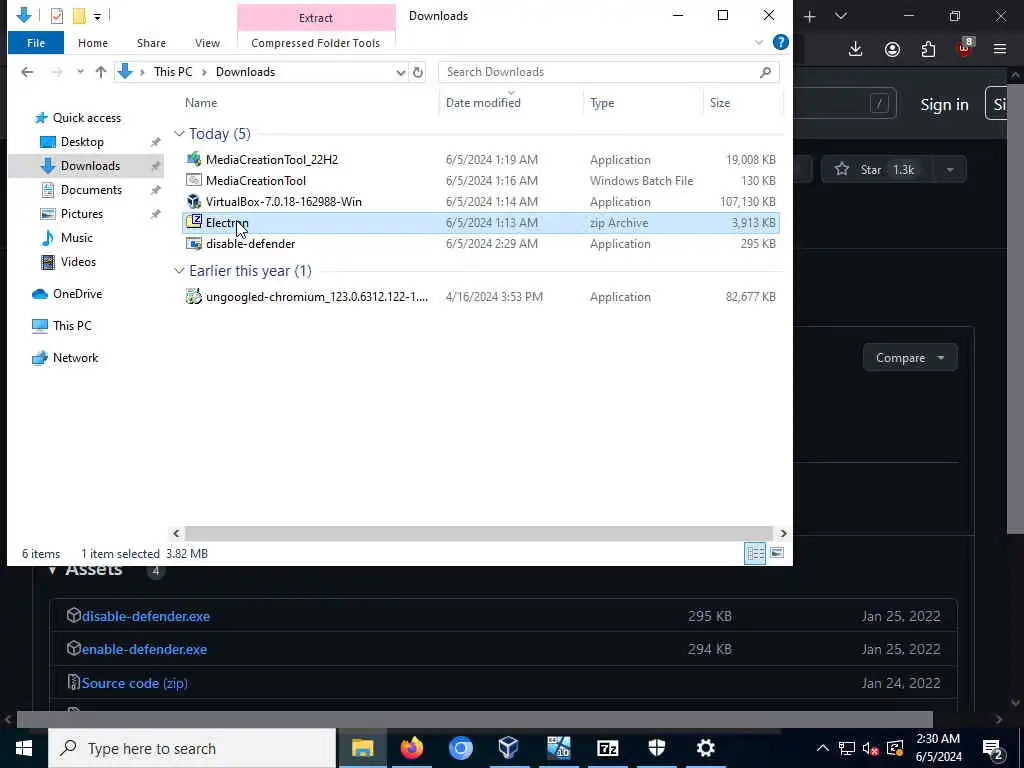Screen dimensions: 1024x768
Task: Click the GitHub Sign in link
Action: pos(944,104)
